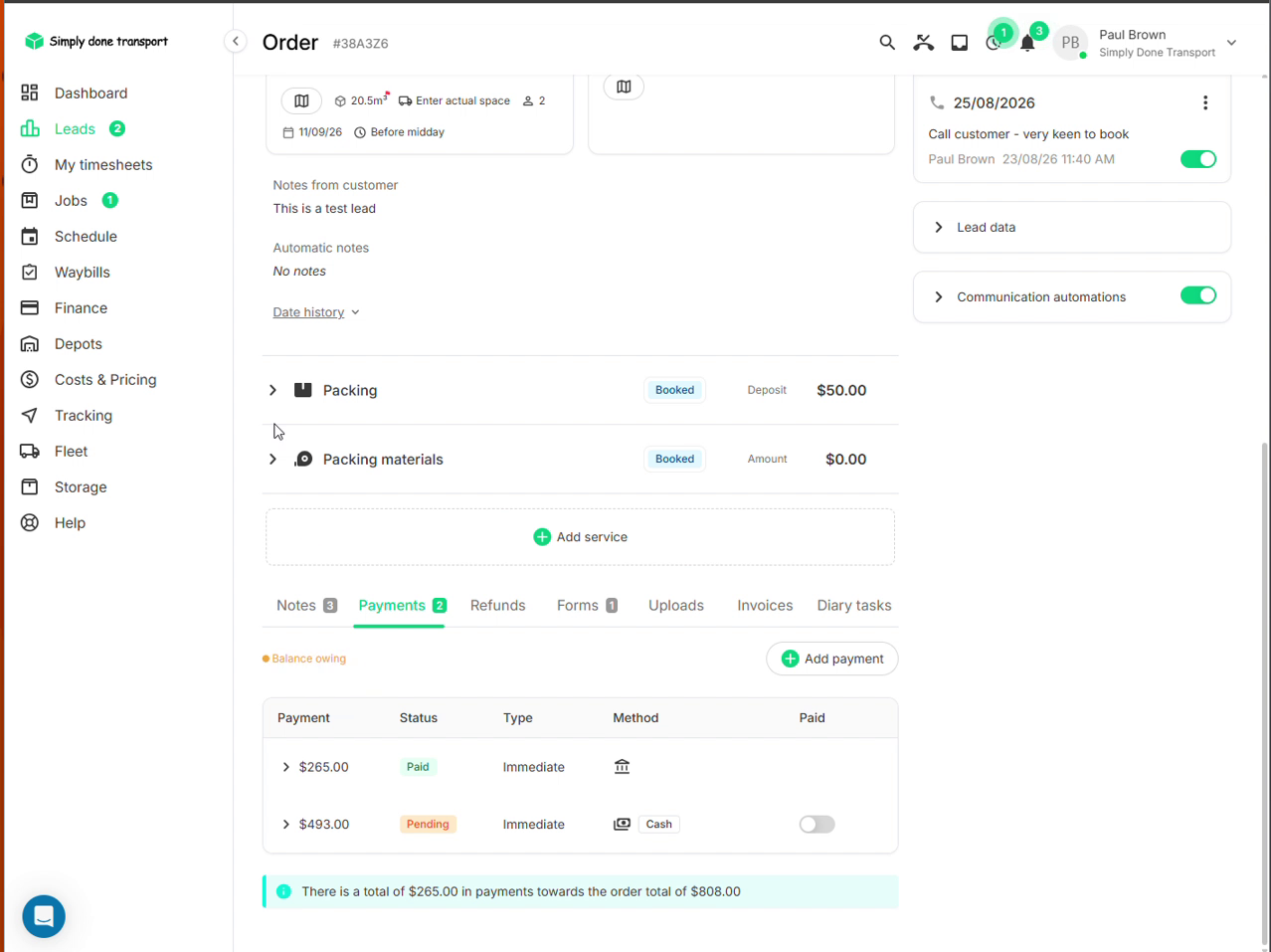Click the info icon in payments total banner
The image size is (1271, 952).
click(283, 891)
